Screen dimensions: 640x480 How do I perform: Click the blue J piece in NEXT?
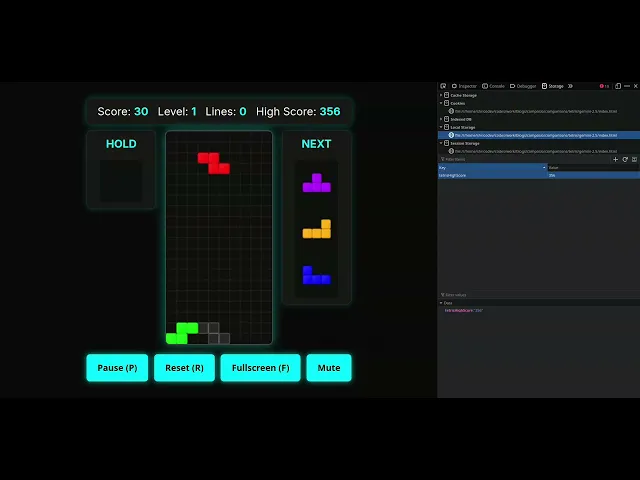coord(316,275)
